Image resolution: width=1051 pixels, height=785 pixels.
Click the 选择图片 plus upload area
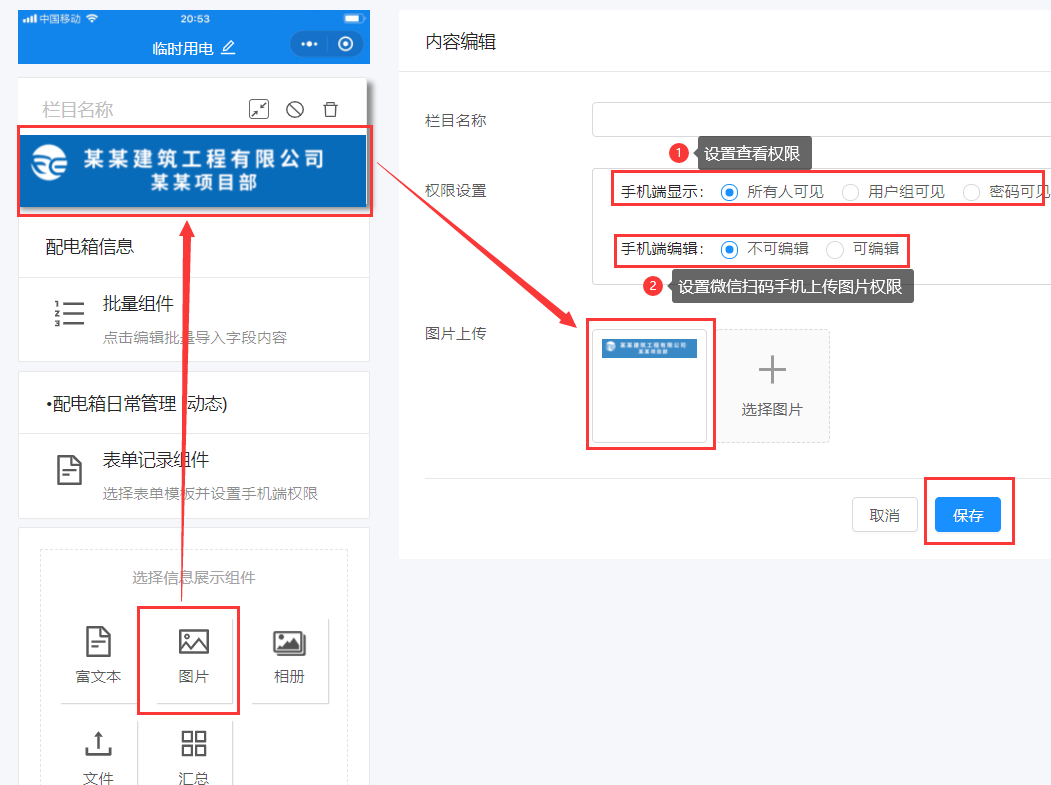point(772,385)
